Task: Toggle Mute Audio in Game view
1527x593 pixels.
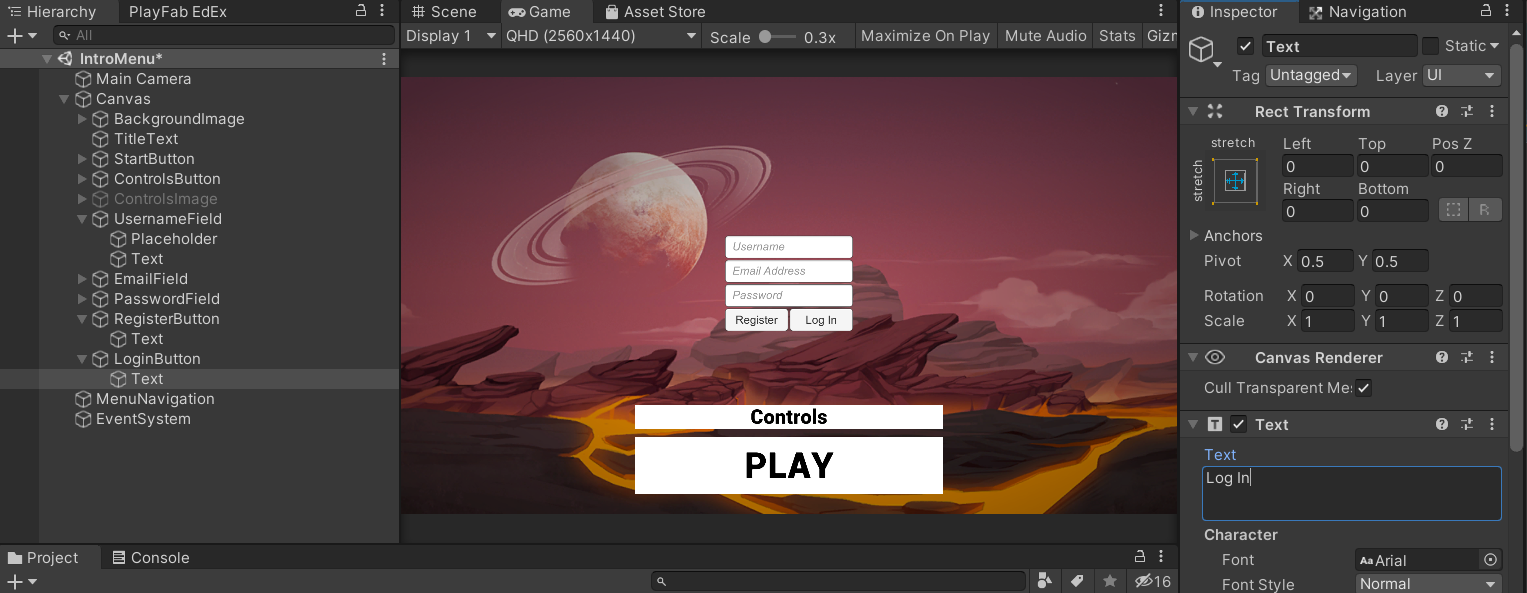Action: click(1045, 36)
